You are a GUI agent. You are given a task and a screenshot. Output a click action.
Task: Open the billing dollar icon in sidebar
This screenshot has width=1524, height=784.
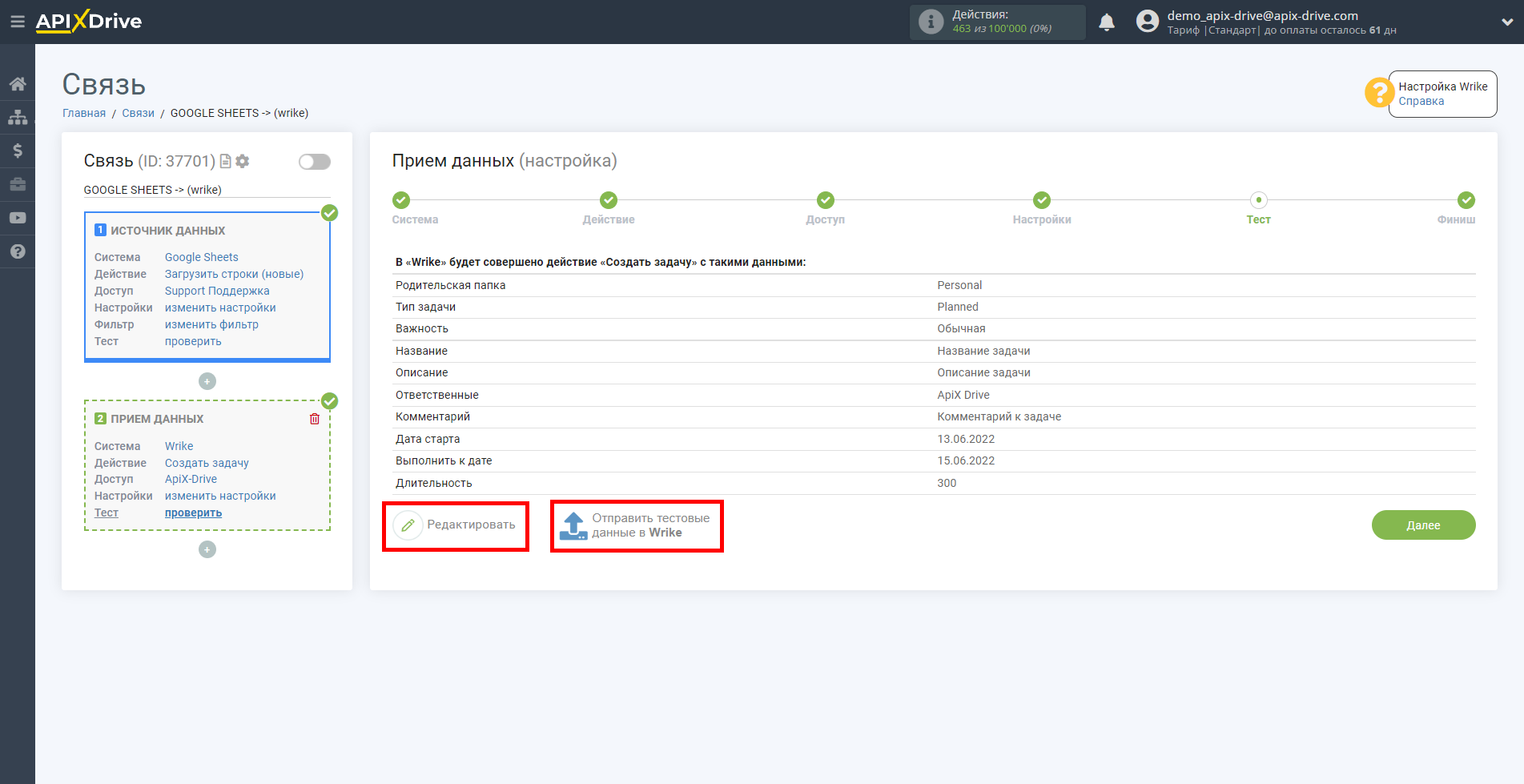18,151
